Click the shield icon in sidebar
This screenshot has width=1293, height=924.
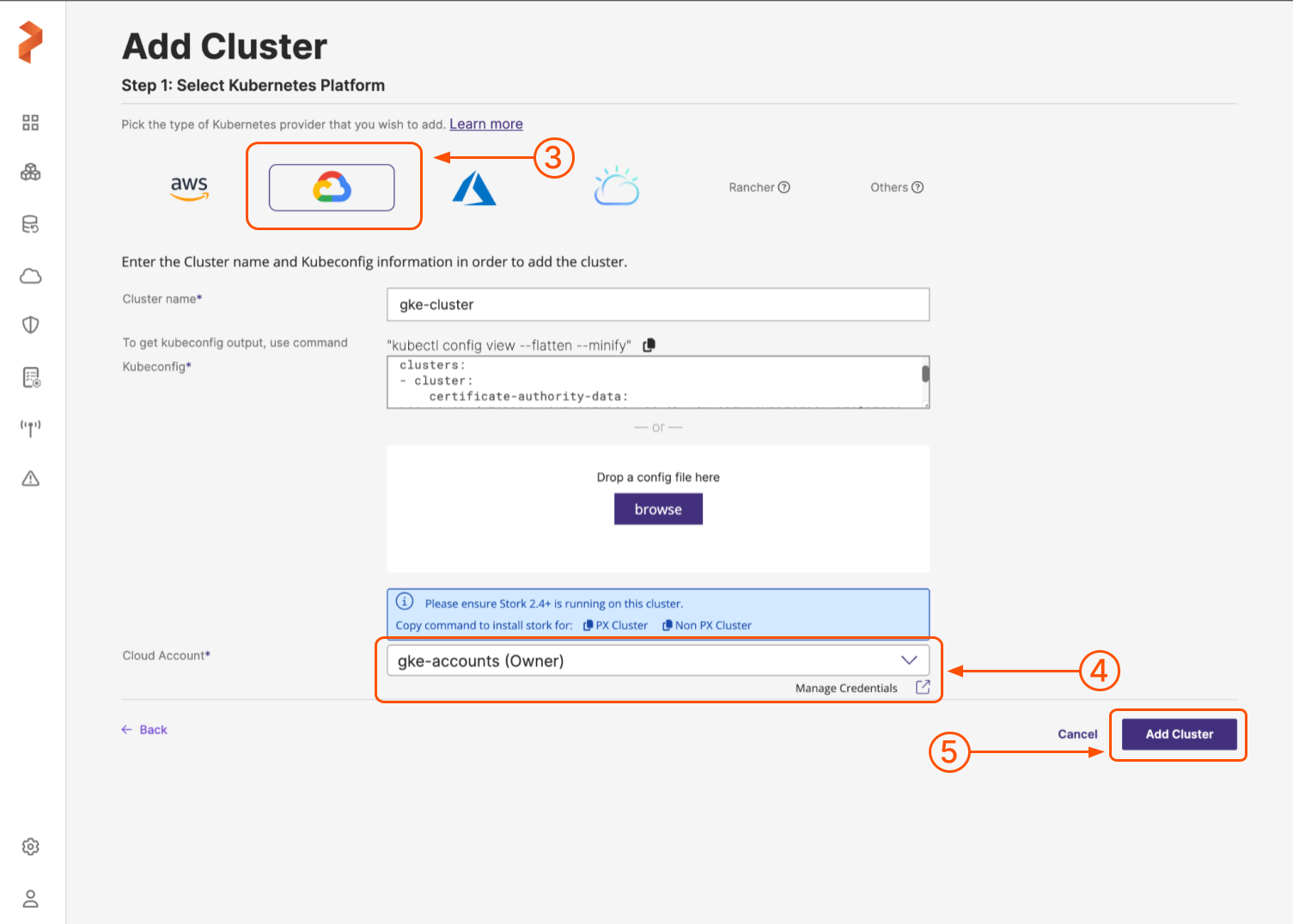[x=31, y=325]
